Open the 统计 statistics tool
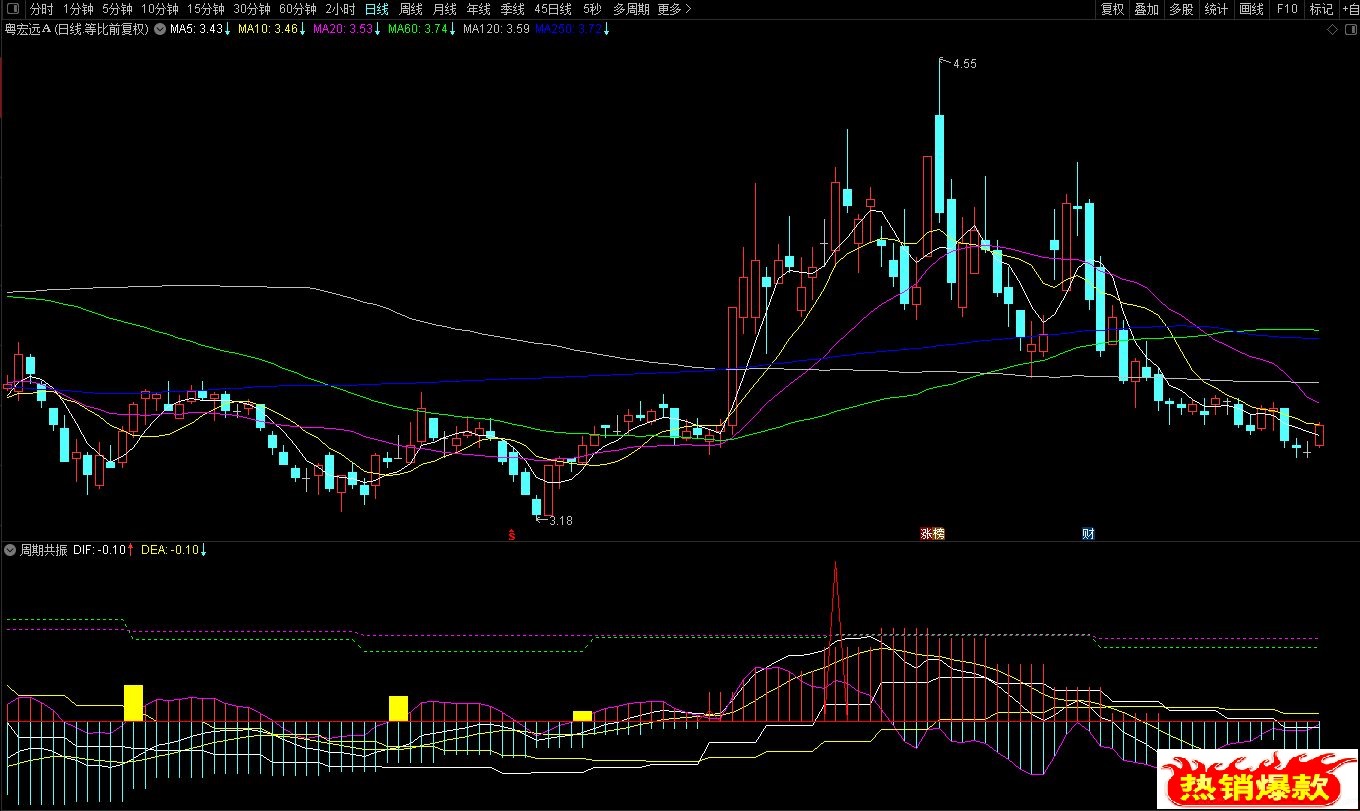 [x=1216, y=9]
